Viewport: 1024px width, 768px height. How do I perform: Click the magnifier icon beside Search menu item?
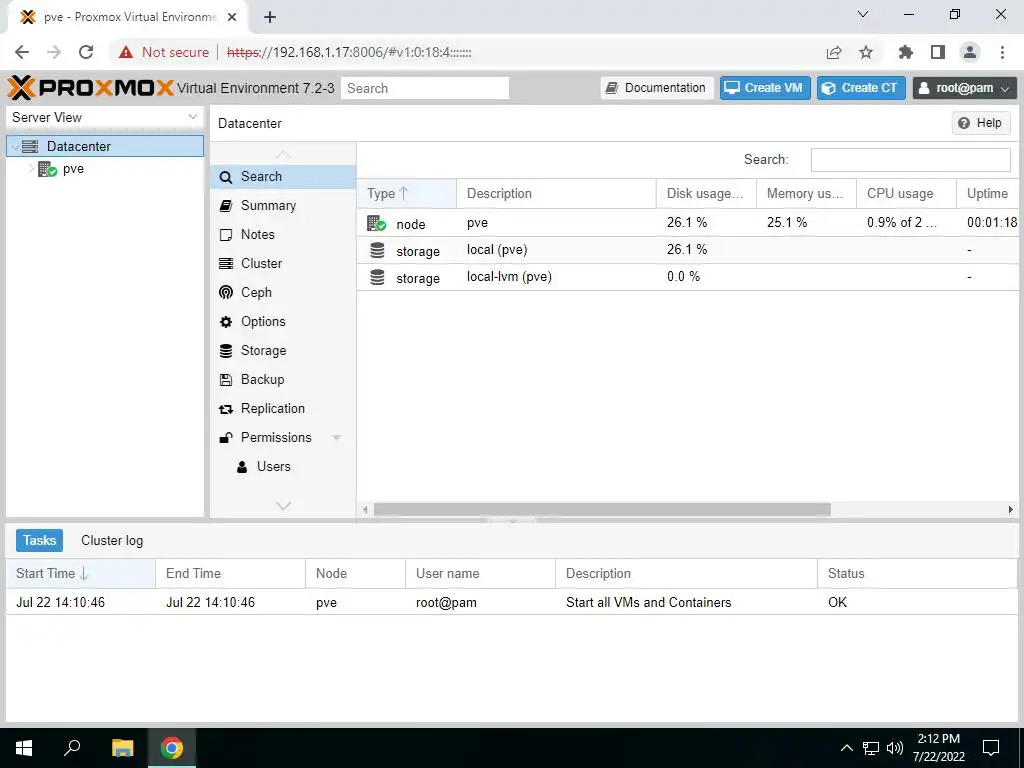pos(226,177)
